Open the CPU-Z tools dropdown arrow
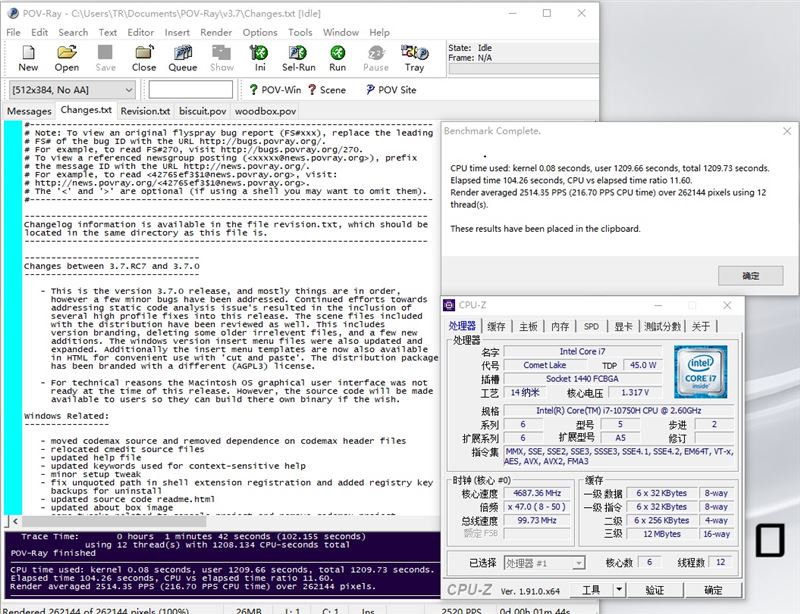The width and height of the screenshot is (800, 614). coord(619,590)
